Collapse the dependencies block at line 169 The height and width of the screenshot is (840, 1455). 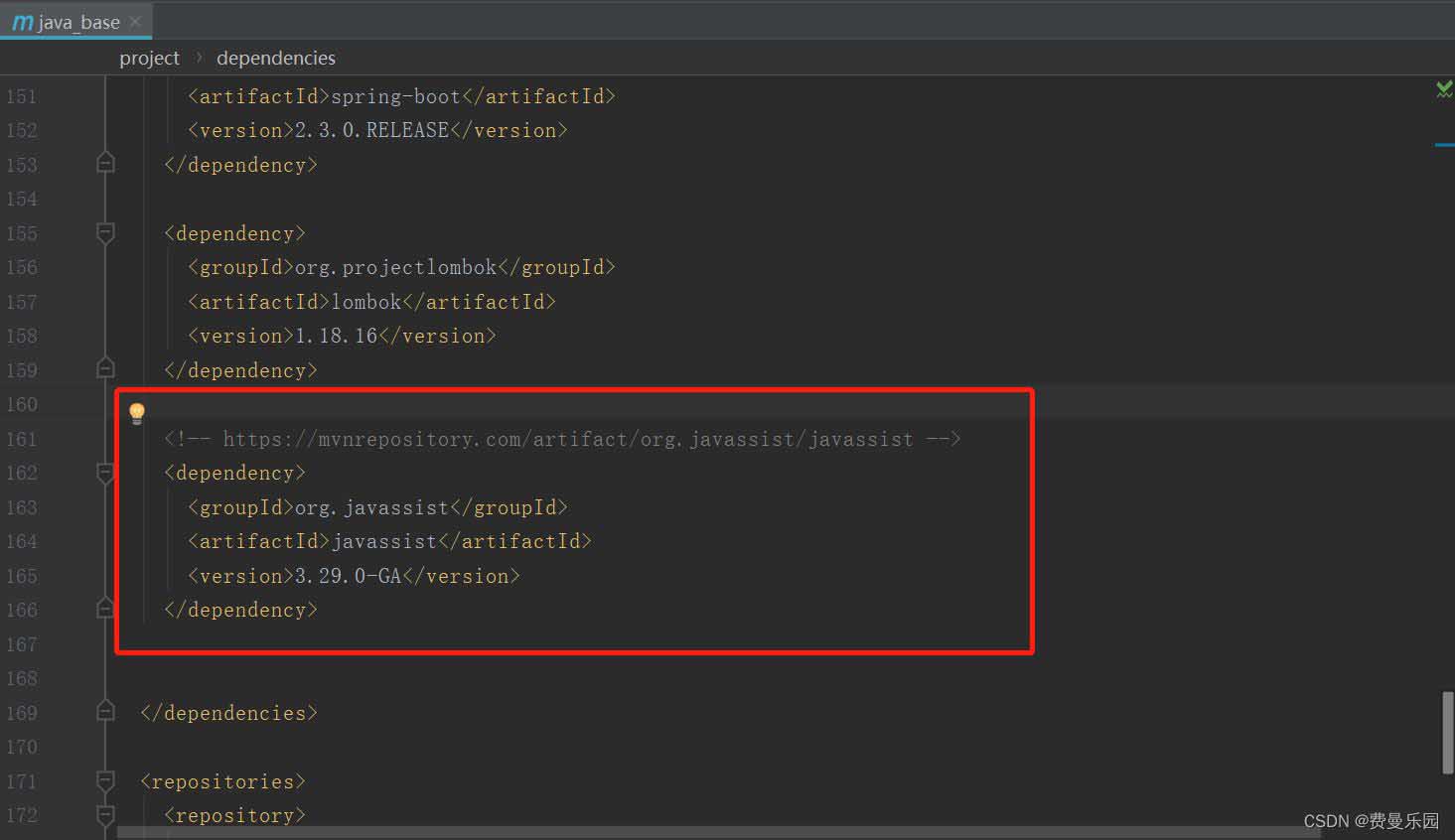tap(105, 712)
